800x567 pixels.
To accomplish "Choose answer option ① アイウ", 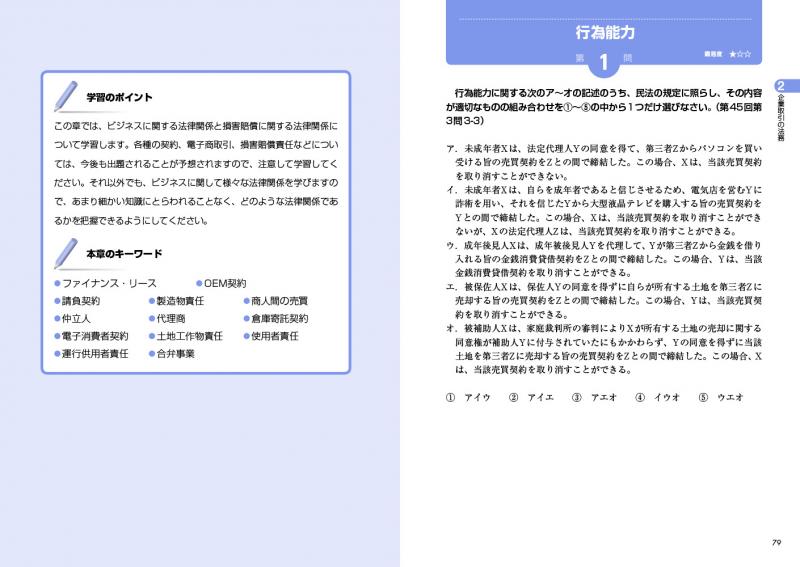I will coord(468,397).
